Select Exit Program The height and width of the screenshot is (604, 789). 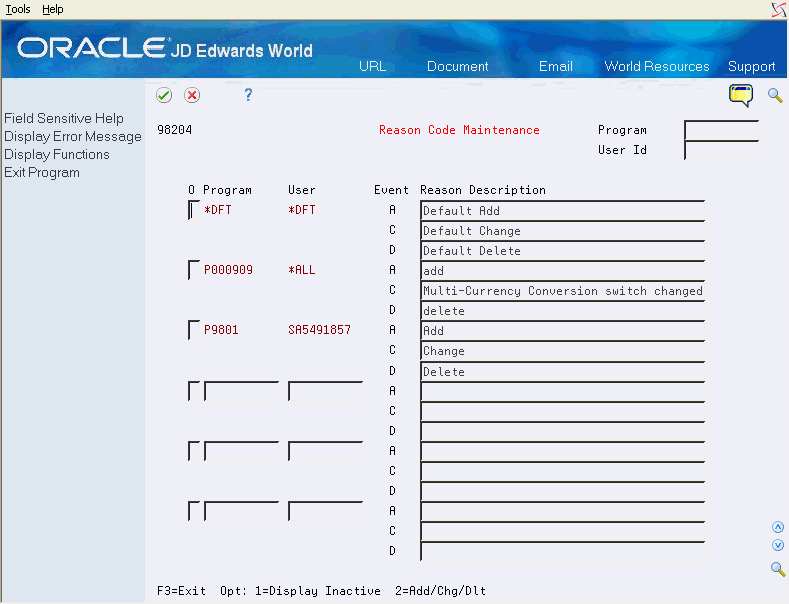coord(42,173)
